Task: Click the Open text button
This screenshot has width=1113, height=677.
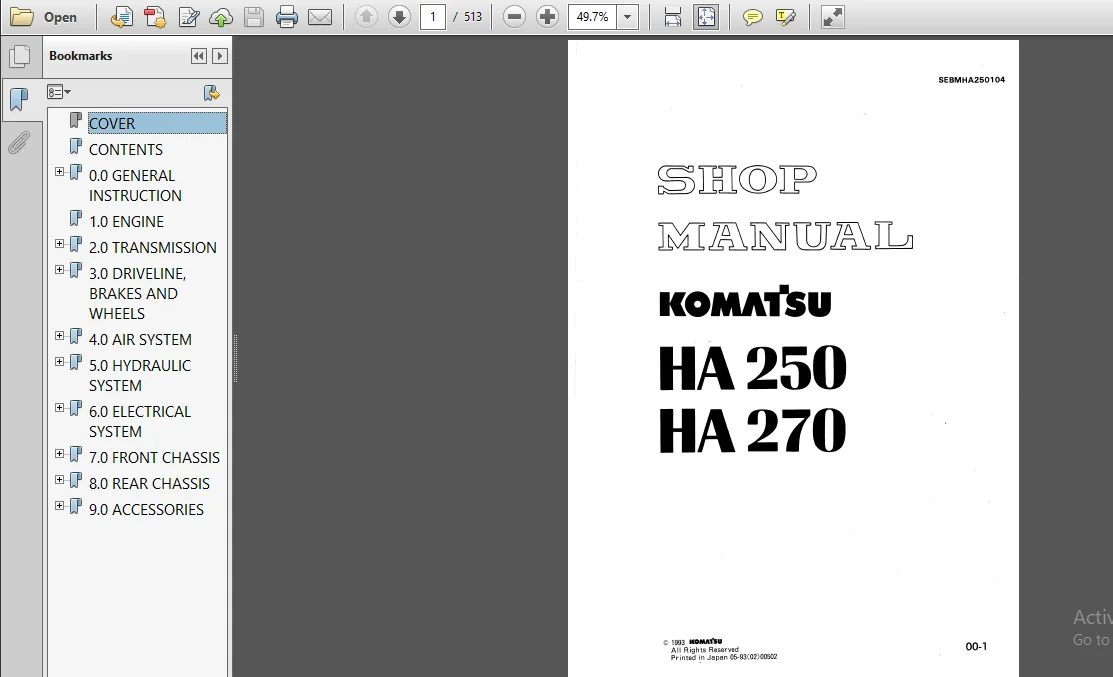Action: pyautogui.click(x=60, y=17)
